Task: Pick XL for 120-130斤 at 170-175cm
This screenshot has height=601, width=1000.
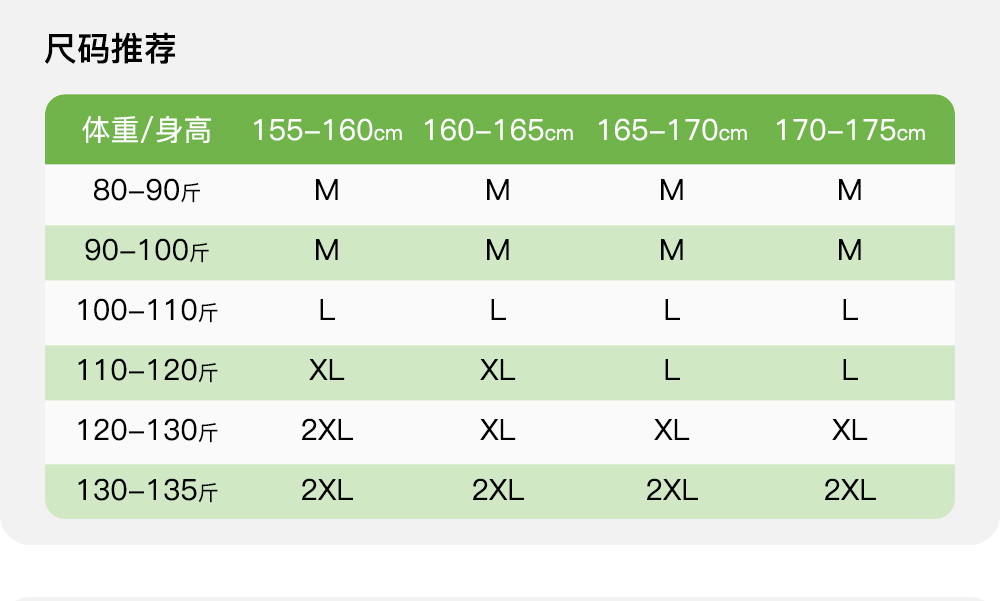Action: [x=850, y=431]
